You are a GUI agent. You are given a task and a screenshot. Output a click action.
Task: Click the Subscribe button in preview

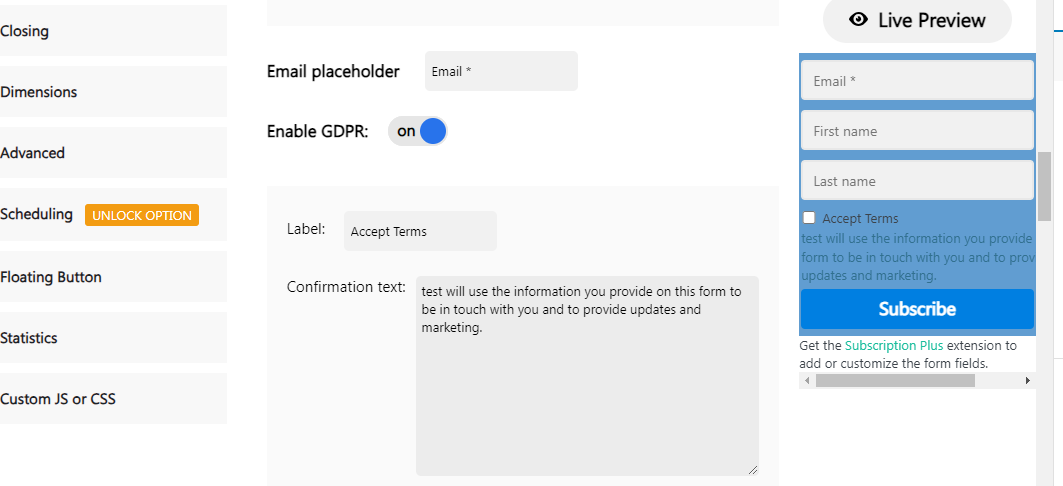917,309
